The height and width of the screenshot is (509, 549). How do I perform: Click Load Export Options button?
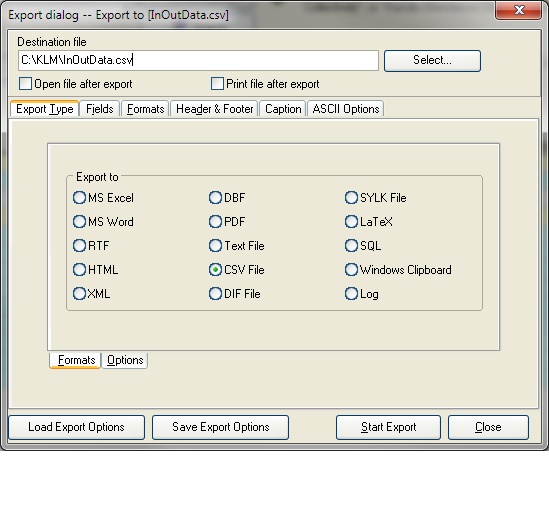click(76, 427)
